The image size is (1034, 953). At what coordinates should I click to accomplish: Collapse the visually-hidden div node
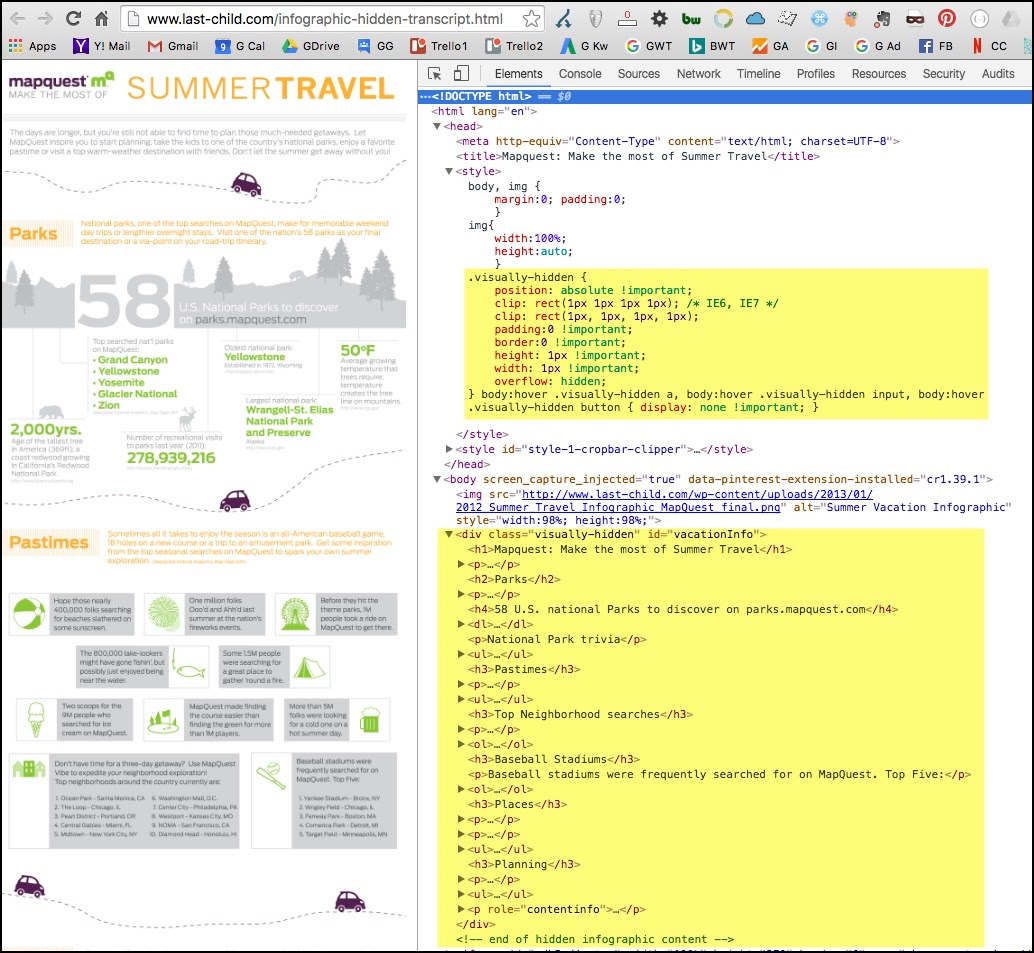tap(448, 533)
